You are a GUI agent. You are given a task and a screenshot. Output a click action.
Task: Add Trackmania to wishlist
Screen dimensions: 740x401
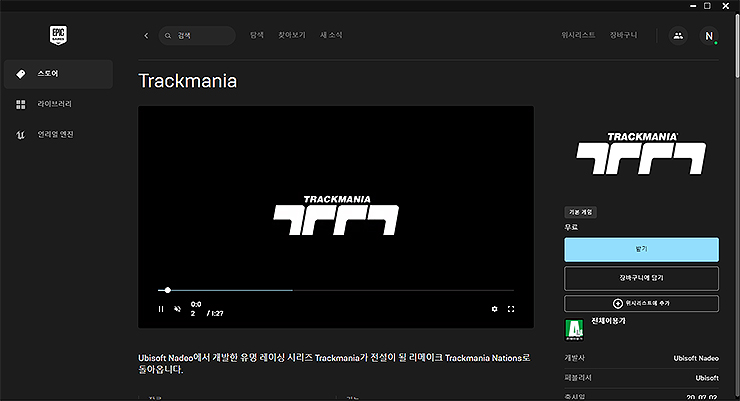(641, 303)
